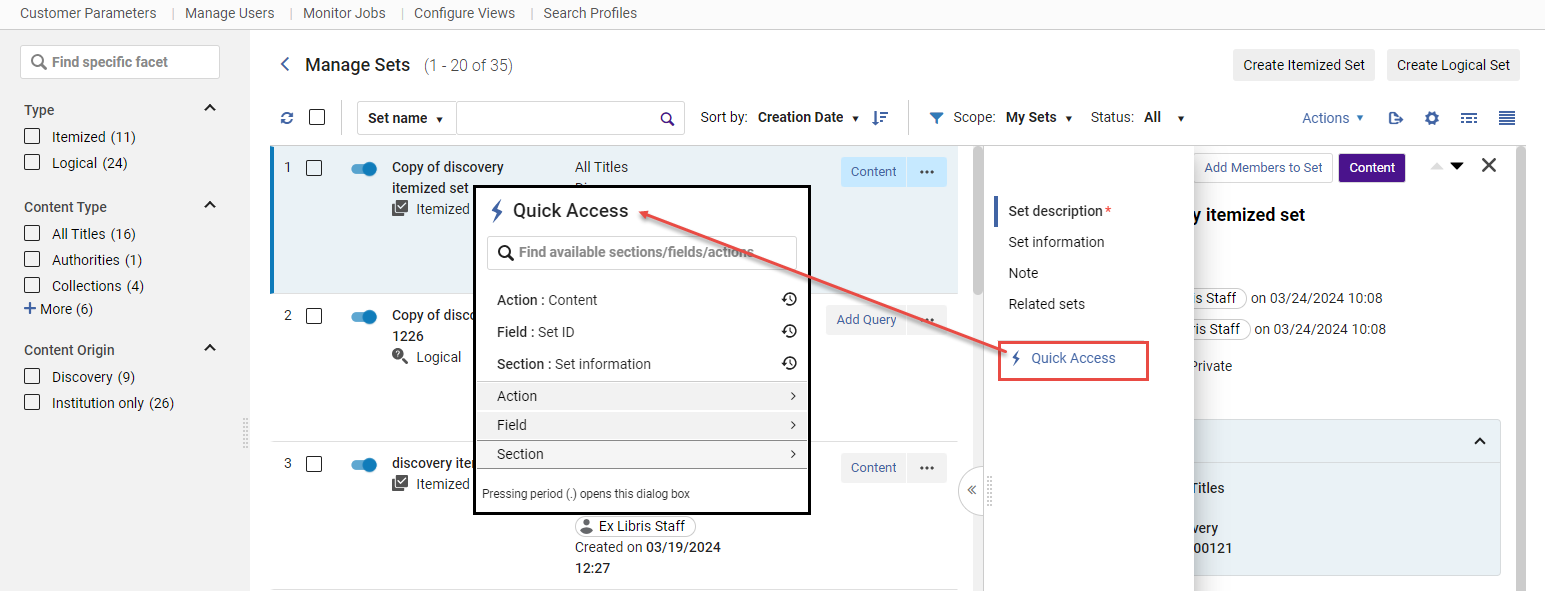Click Create Itemized Set button
Image resolution: width=1545 pixels, height=591 pixels.
tap(1304, 65)
